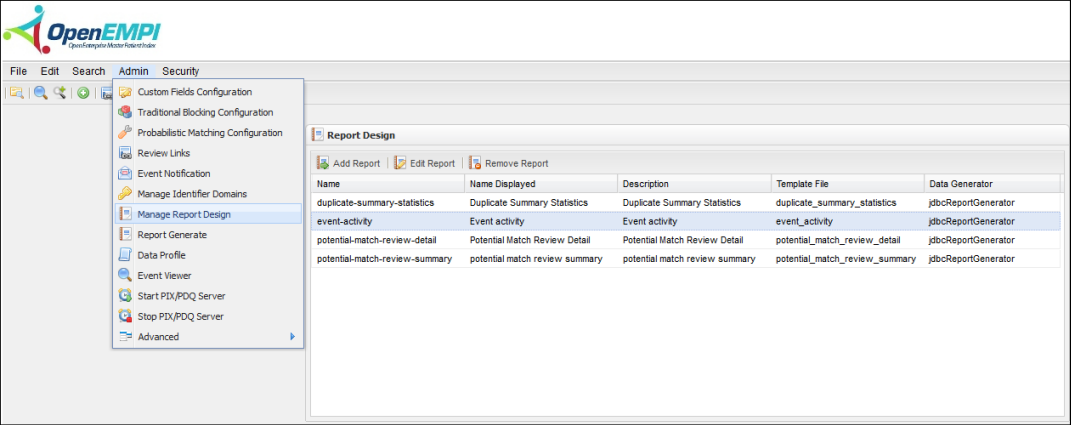Click the magnifier with green plus icon
This screenshot has height=425, width=1071.
click(x=59, y=92)
